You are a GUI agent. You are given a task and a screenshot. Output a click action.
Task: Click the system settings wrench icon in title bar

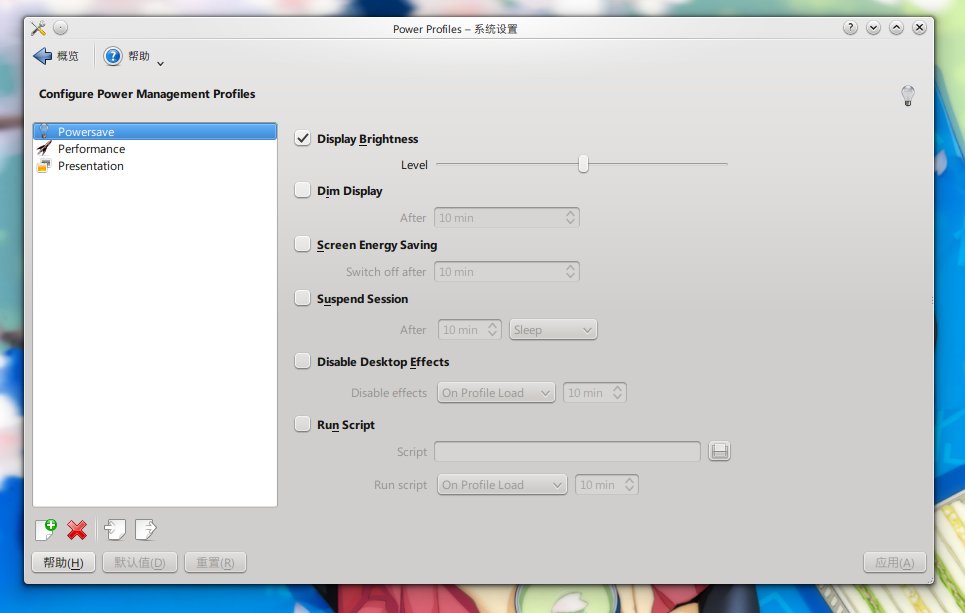pyautogui.click(x=38, y=28)
